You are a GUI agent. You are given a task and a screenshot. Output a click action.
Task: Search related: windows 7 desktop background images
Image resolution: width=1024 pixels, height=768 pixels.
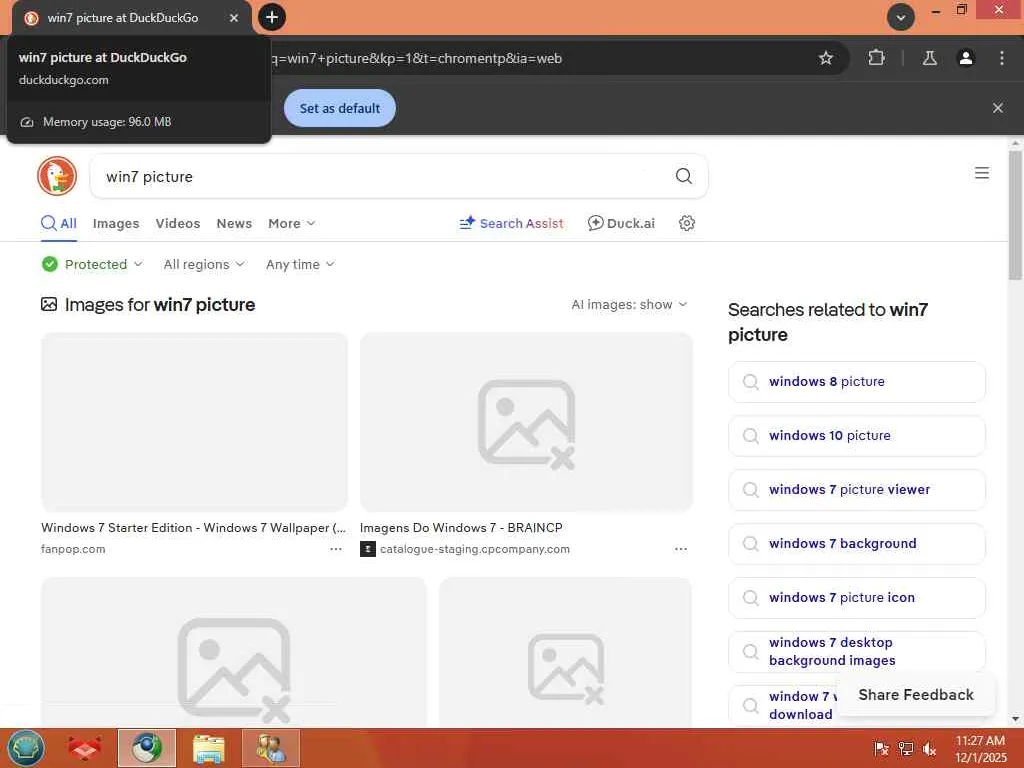click(856, 652)
